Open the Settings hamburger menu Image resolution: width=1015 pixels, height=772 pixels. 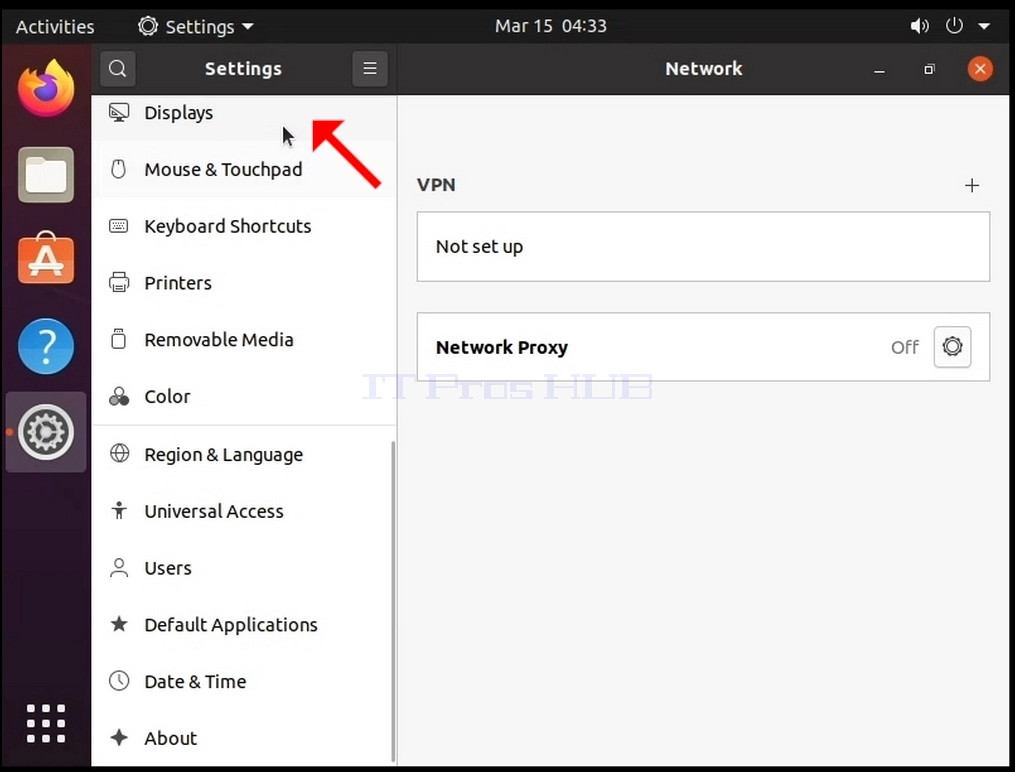coord(370,69)
